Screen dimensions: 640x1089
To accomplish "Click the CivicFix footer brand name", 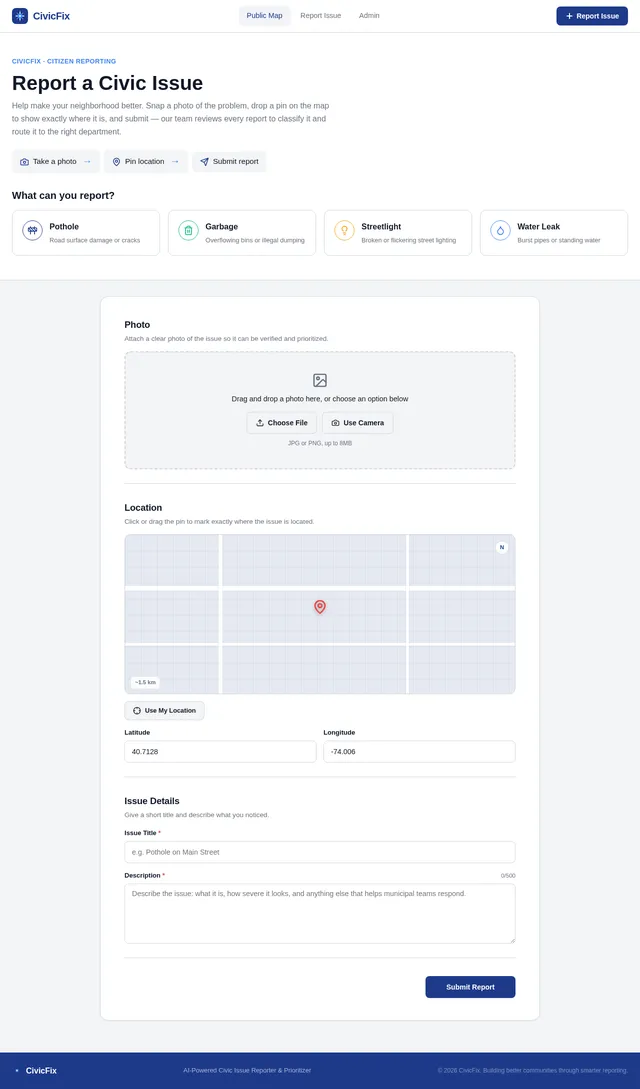I will point(42,1070).
